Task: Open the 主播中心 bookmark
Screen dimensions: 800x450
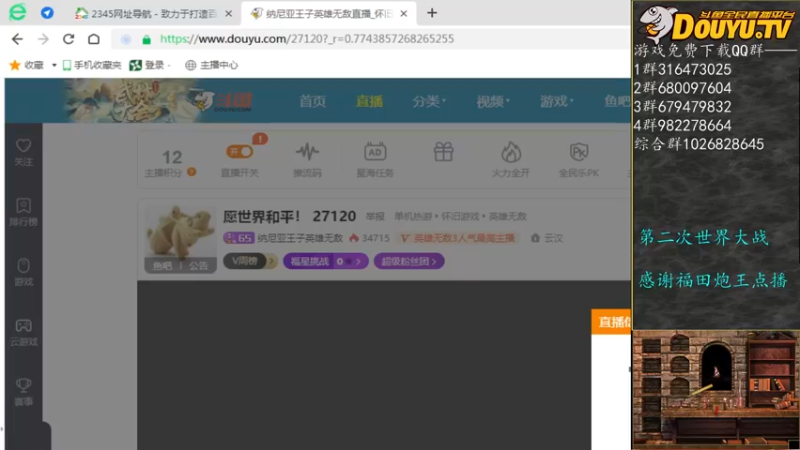Action: tap(212, 65)
